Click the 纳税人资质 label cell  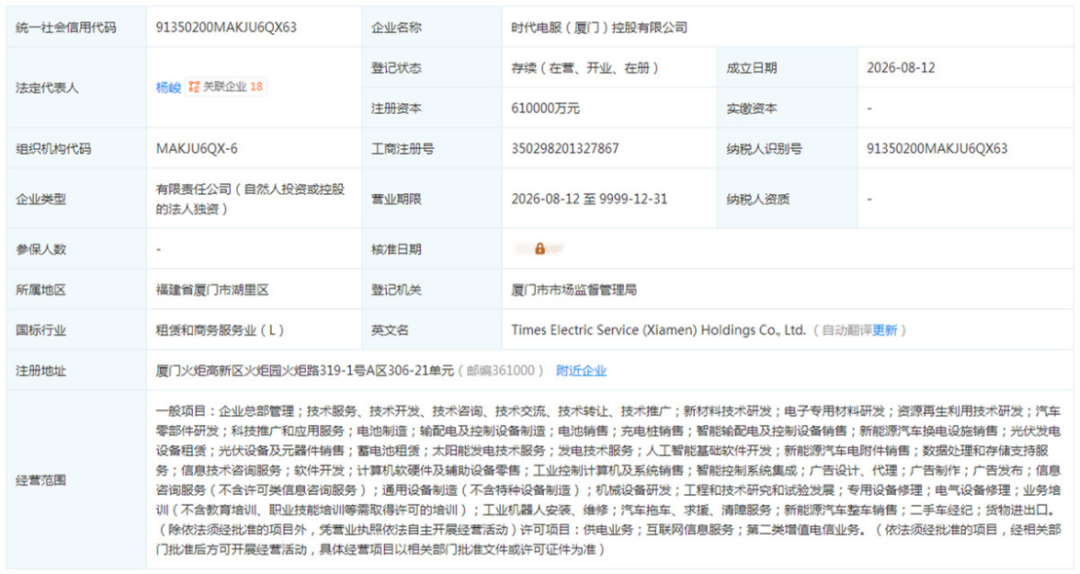pos(787,198)
